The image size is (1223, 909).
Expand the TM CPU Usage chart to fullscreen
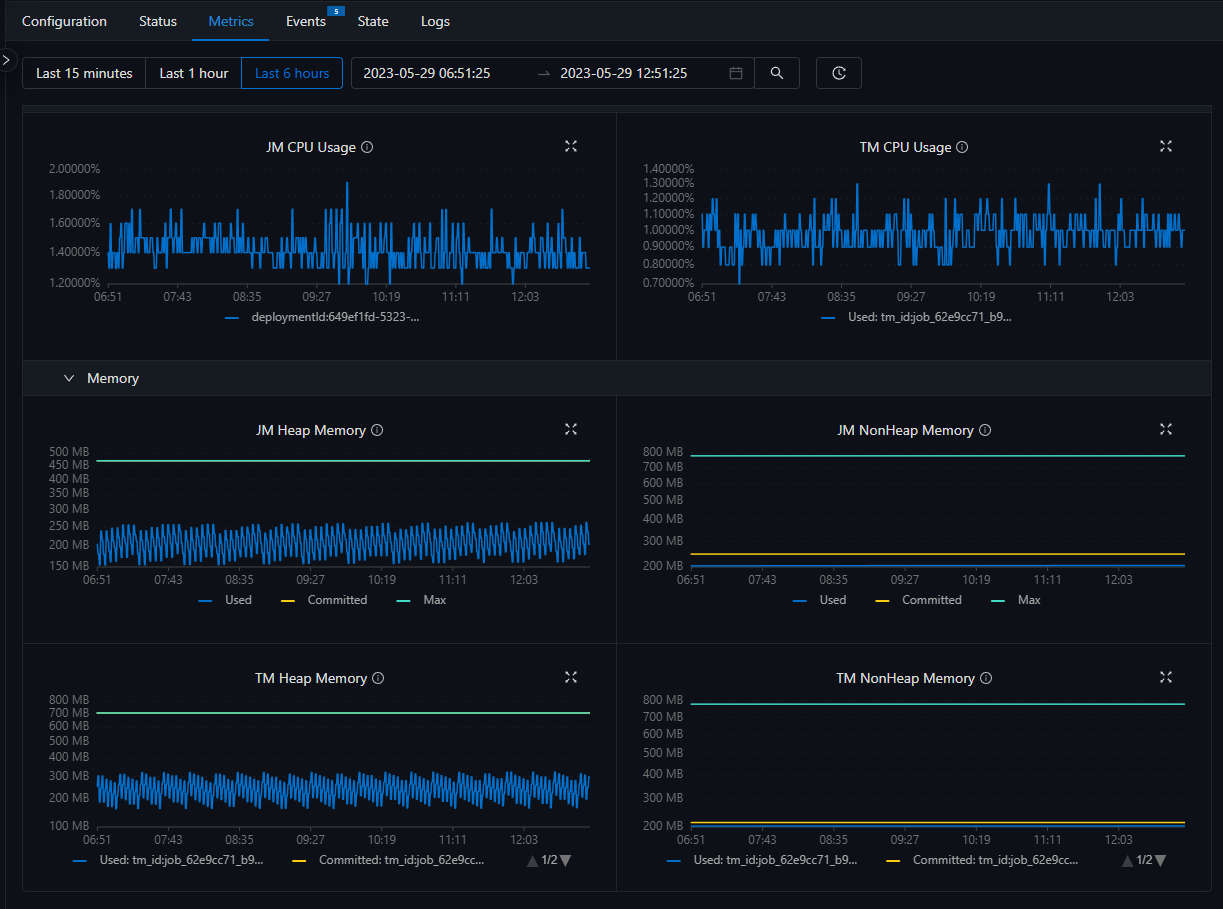[x=1165, y=146]
